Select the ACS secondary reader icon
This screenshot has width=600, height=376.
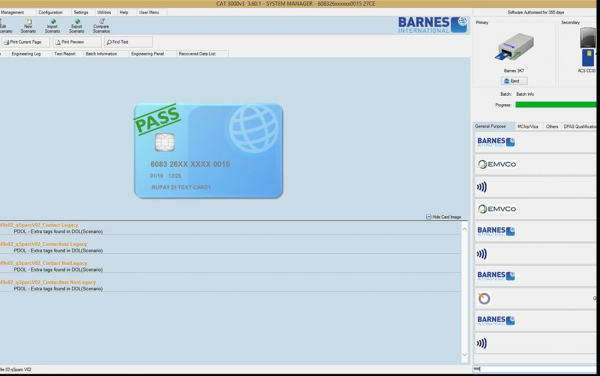tap(588, 47)
